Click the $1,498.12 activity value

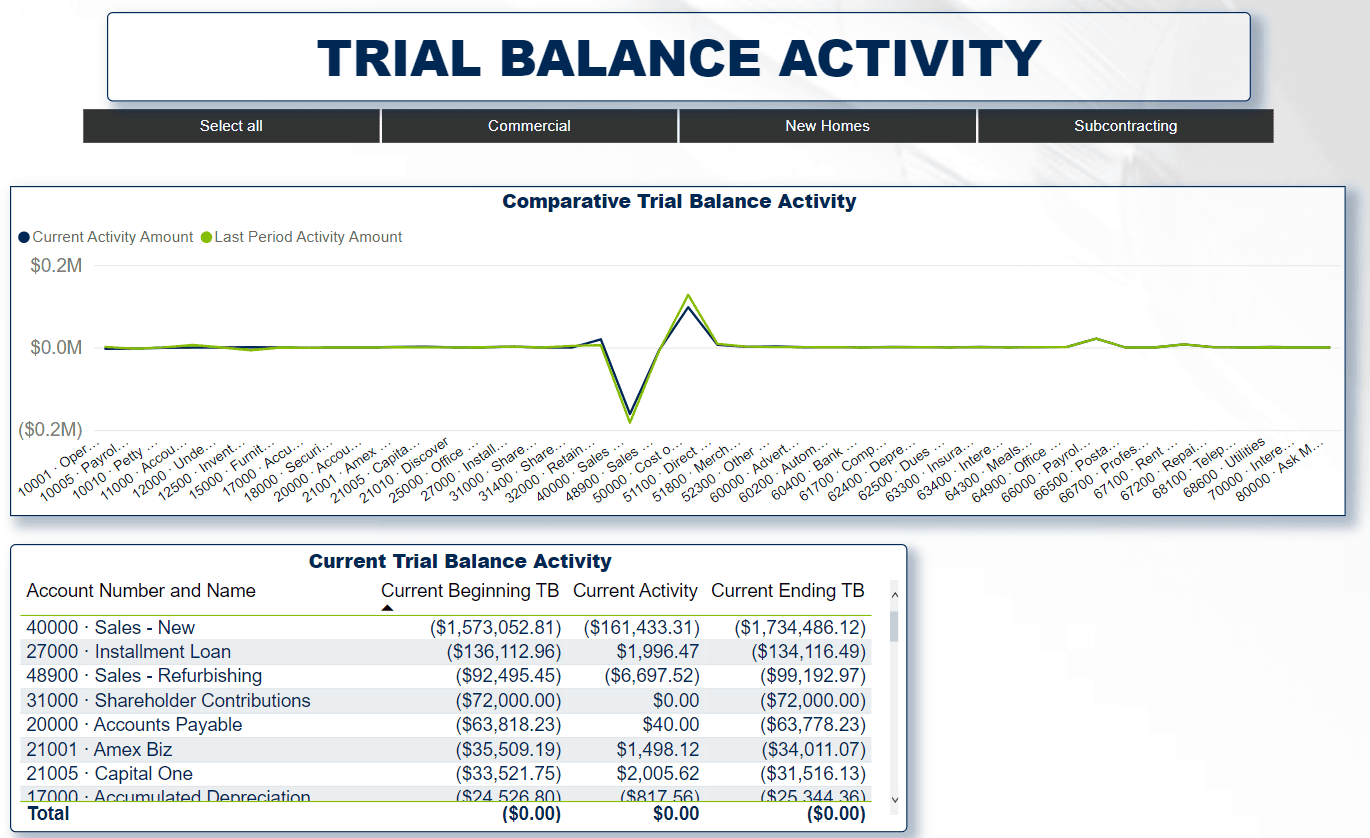658,750
